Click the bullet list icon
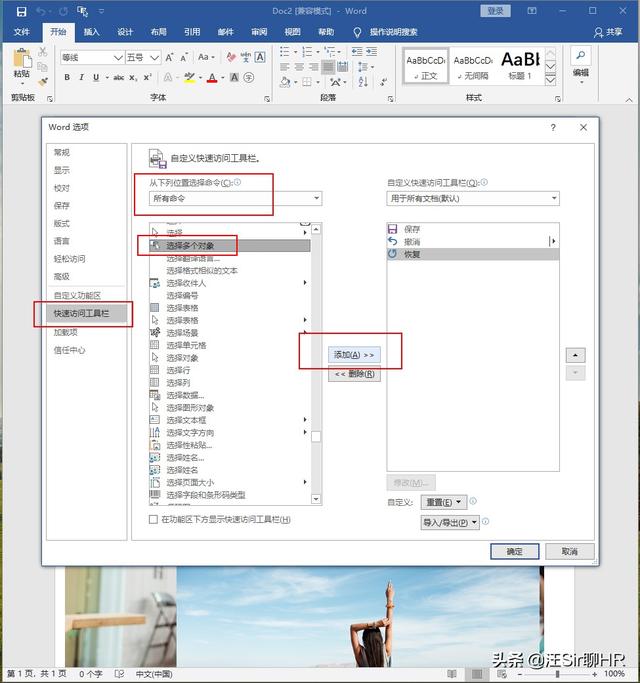640x683 pixels. point(284,52)
